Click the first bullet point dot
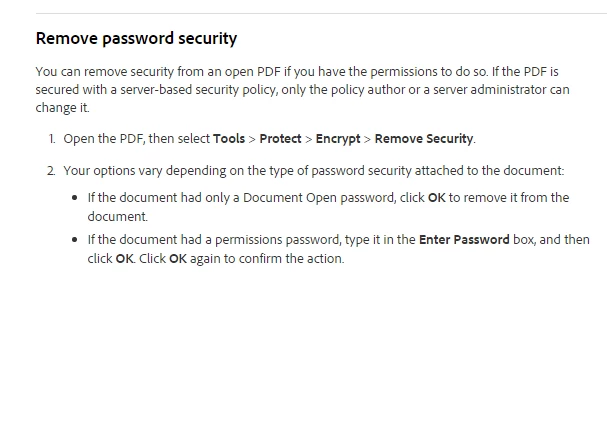This screenshot has height=446, width=607. (x=75, y=198)
